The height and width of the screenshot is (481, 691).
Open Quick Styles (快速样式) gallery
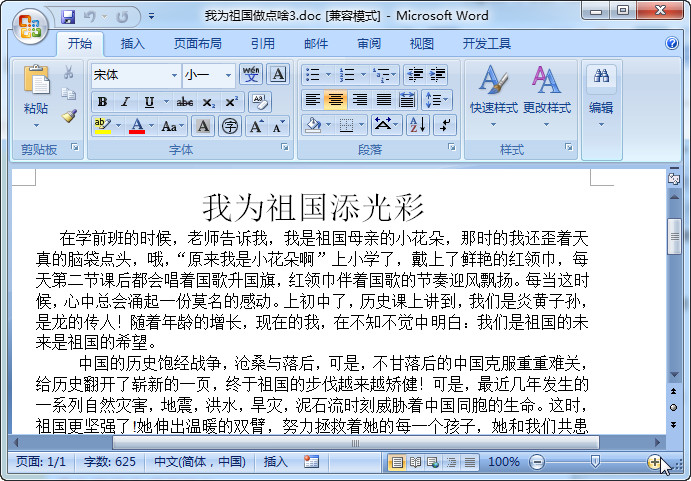pos(494,96)
